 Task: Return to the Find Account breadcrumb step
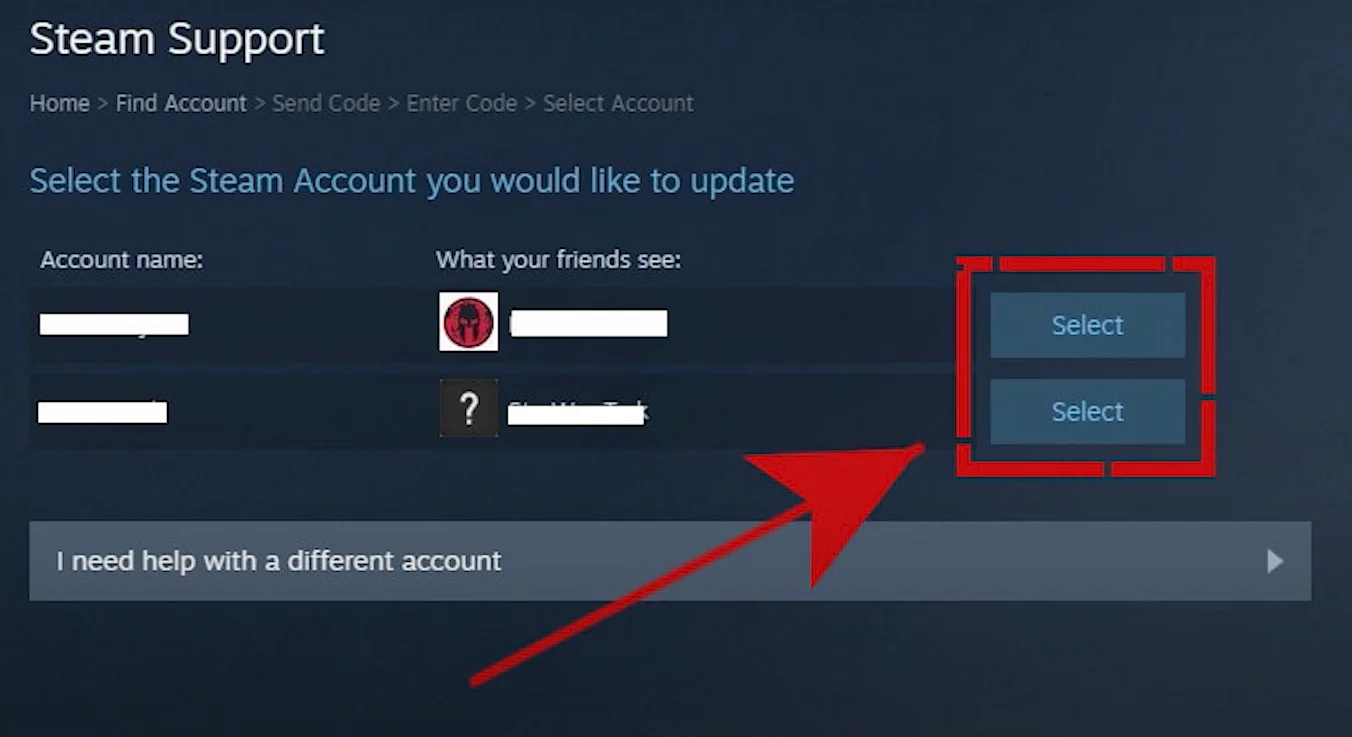tap(181, 103)
